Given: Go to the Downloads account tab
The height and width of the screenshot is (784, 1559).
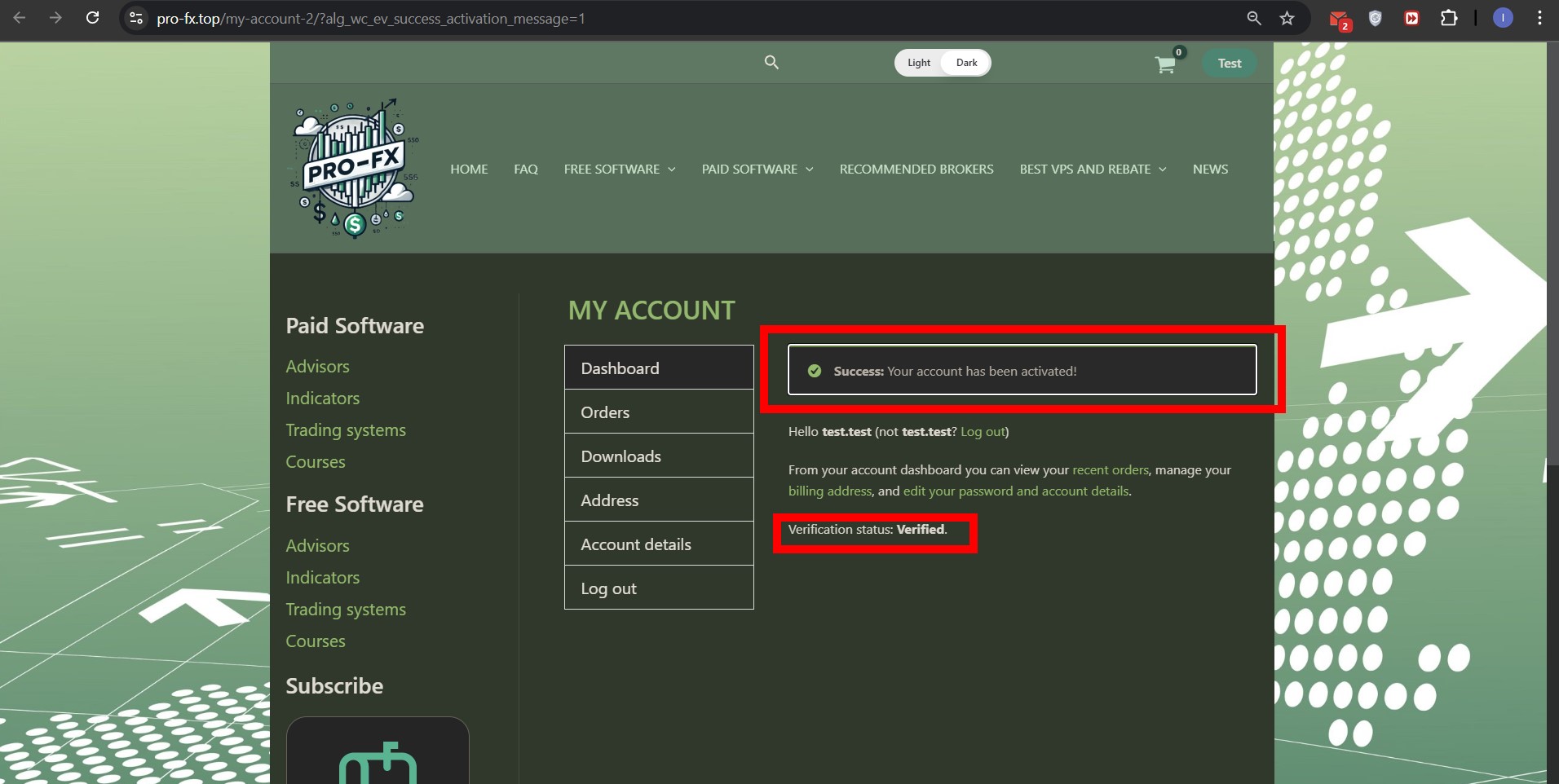Looking at the screenshot, I should [x=621, y=456].
